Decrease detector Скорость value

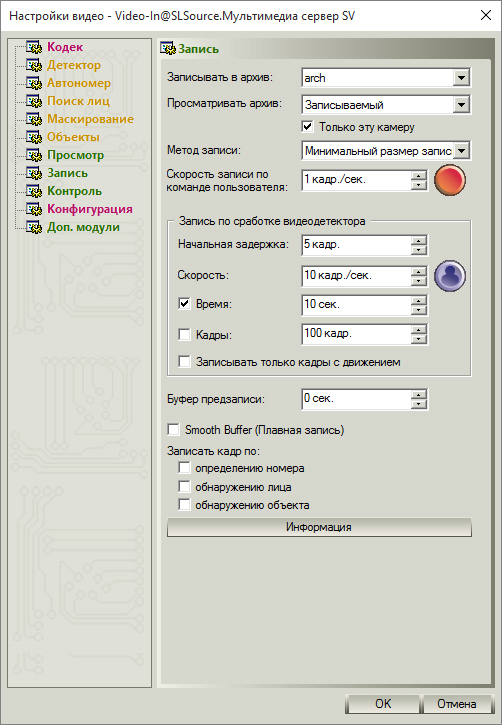point(419,281)
